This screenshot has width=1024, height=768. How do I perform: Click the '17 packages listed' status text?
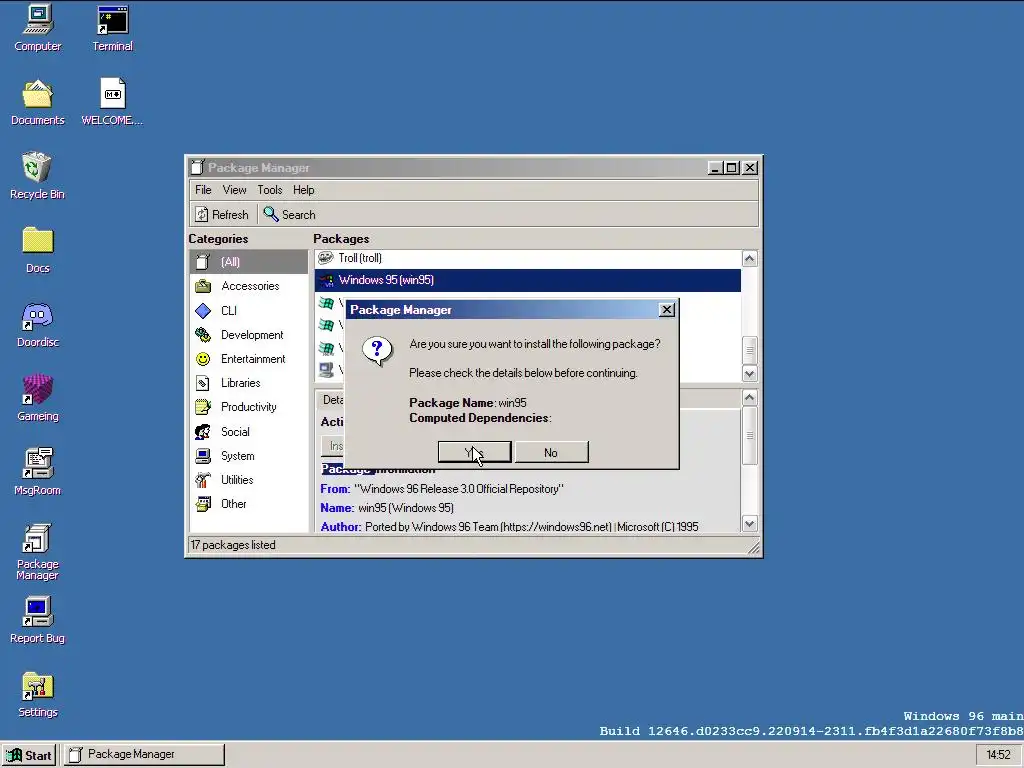coord(233,545)
